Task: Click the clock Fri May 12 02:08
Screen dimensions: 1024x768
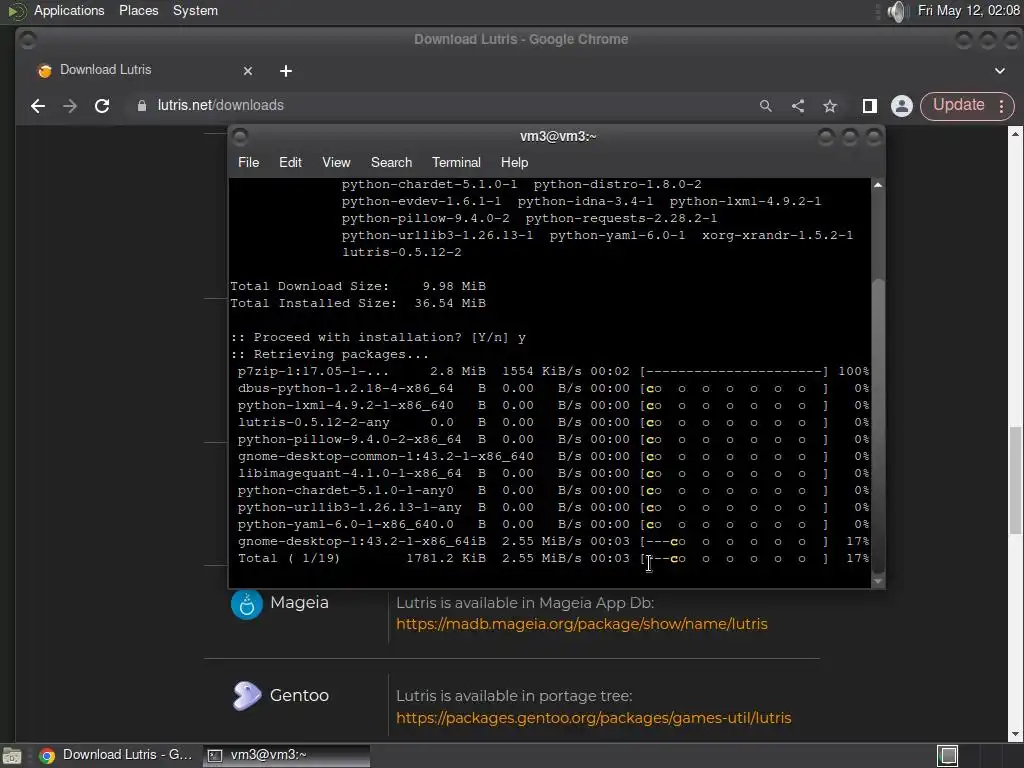Action: [x=968, y=10]
